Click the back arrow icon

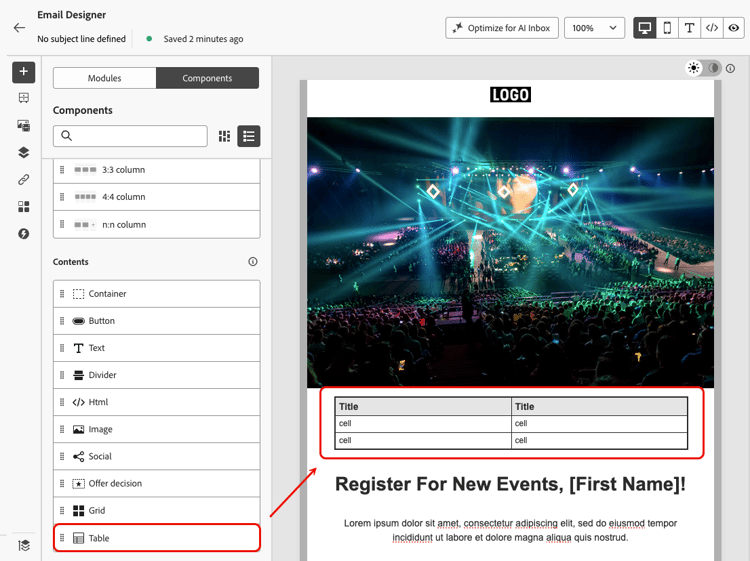point(19,28)
